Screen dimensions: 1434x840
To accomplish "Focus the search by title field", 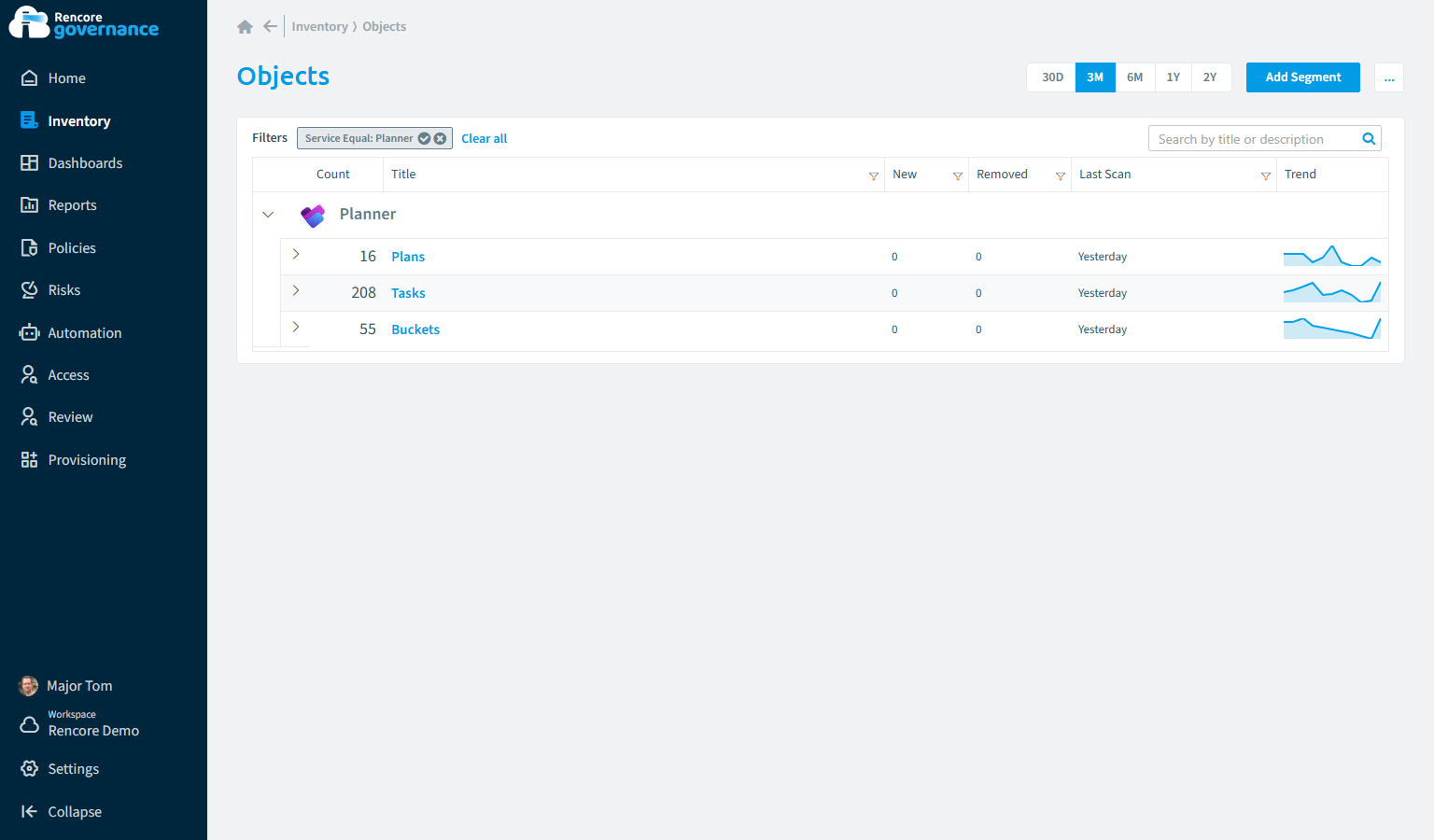I will (1255, 139).
